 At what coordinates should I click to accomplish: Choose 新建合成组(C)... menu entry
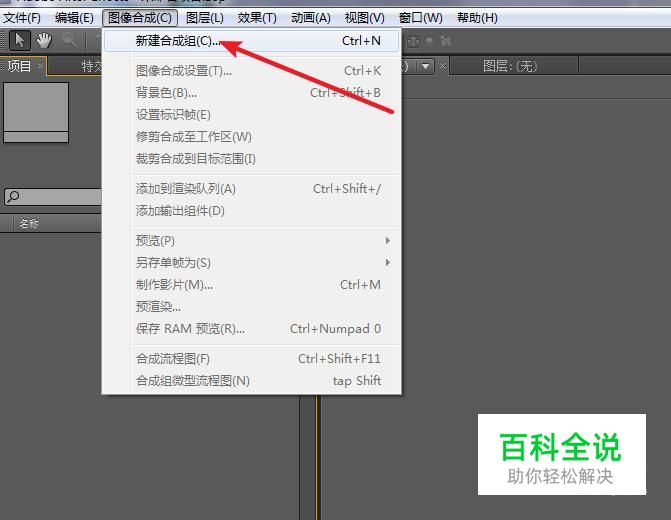[252, 41]
